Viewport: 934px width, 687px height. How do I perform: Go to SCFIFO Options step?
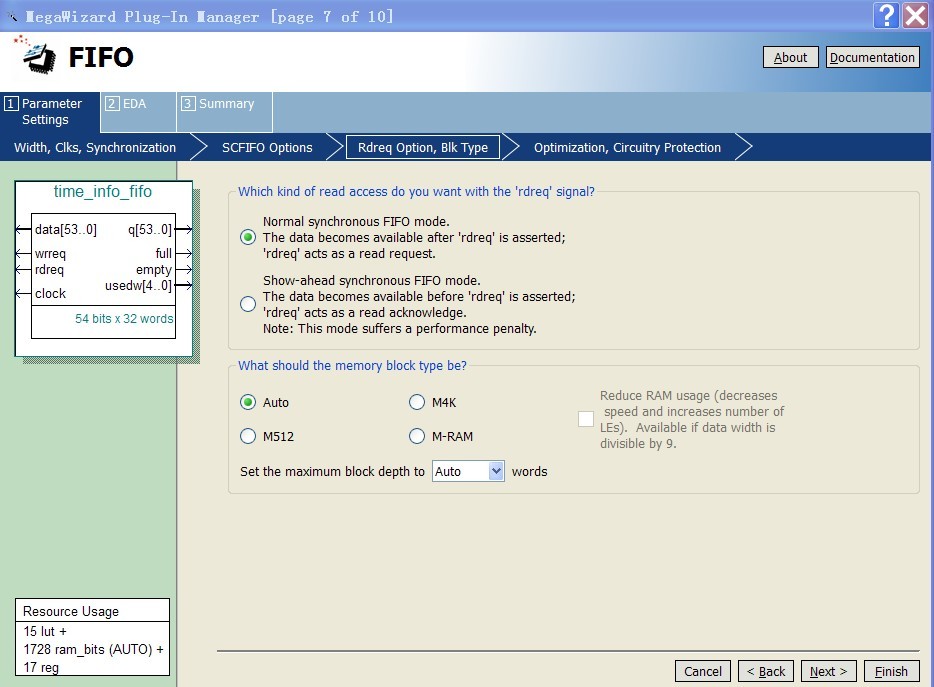pyautogui.click(x=267, y=148)
